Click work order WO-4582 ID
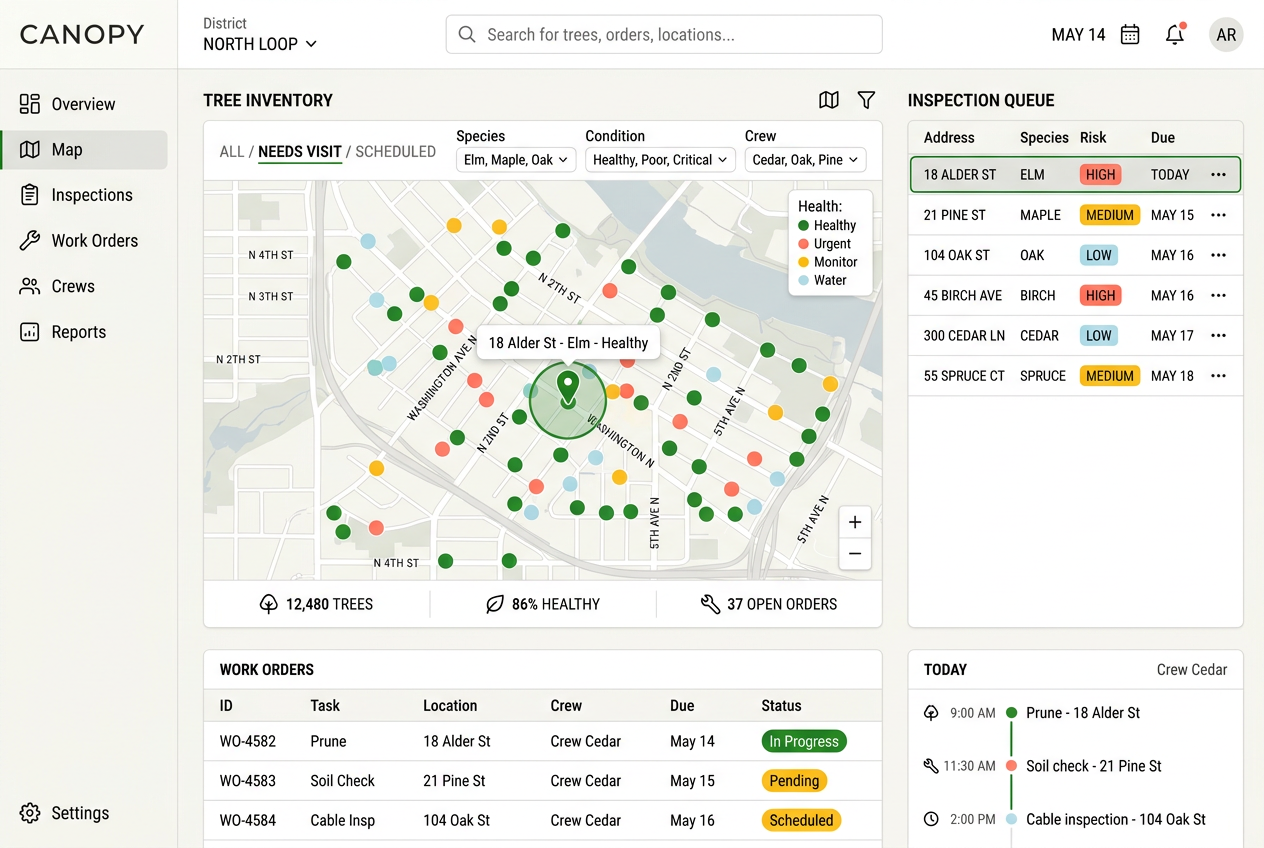This screenshot has width=1264, height=848. 248,741
